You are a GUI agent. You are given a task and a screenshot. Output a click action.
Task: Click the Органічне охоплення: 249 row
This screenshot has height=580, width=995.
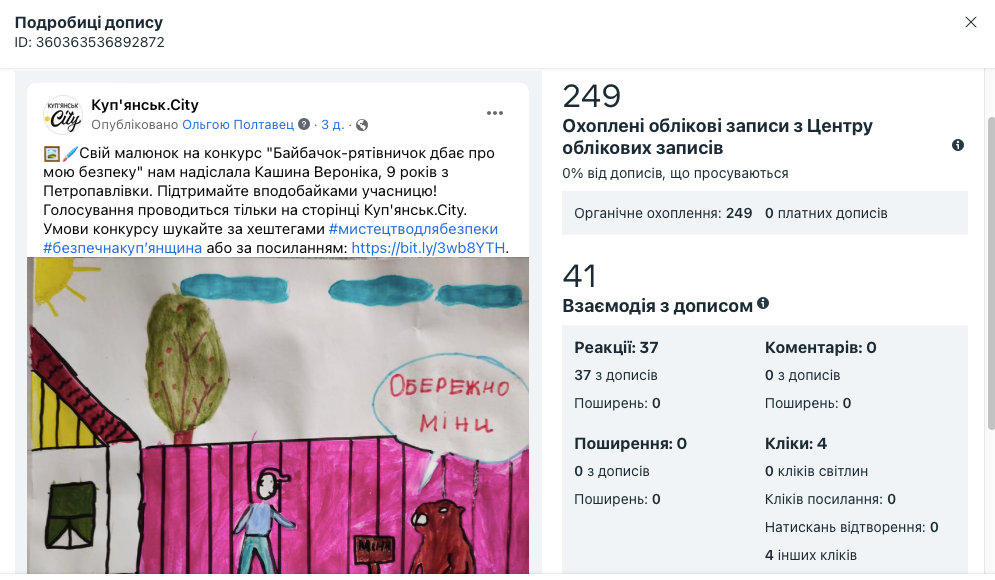(765, 213)
